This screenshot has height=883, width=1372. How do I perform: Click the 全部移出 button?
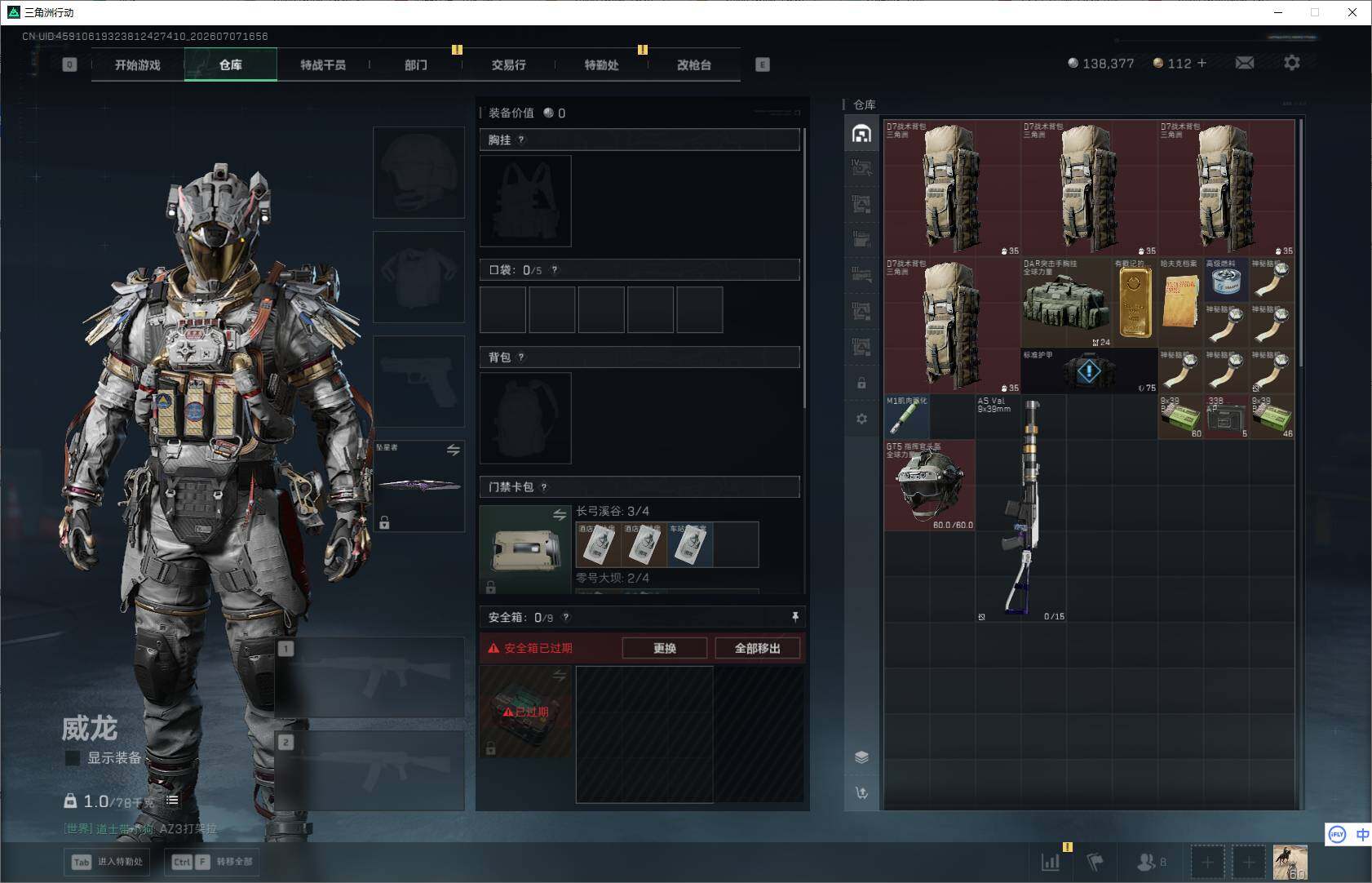(x=757, y=648)
